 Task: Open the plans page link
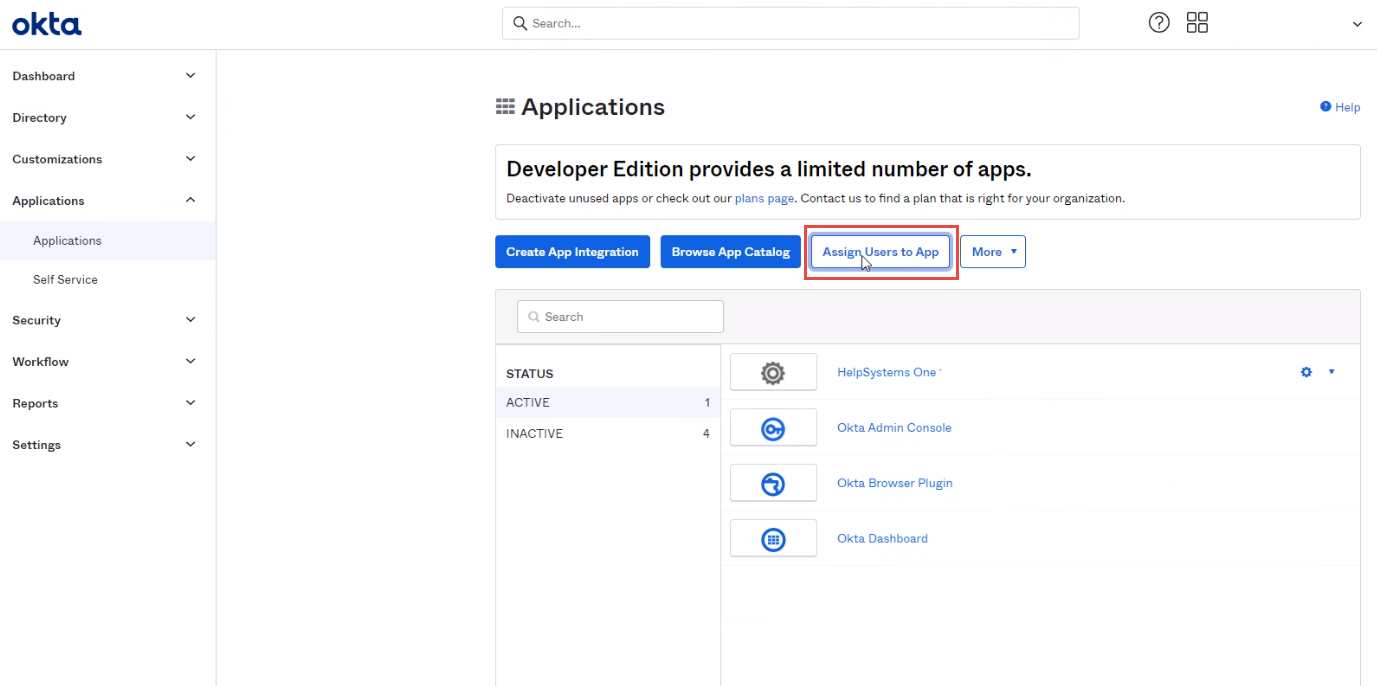764,199
